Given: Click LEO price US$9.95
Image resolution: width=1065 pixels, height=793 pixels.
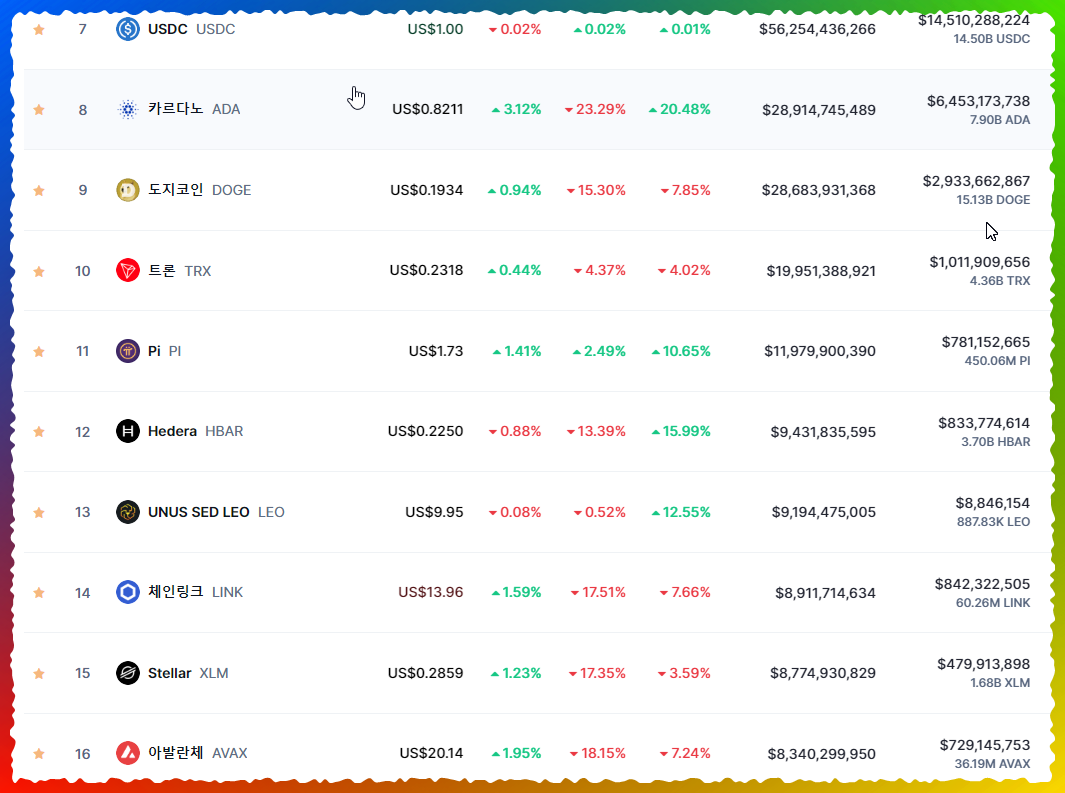Looking at the screenshot, I should (435, 512).
